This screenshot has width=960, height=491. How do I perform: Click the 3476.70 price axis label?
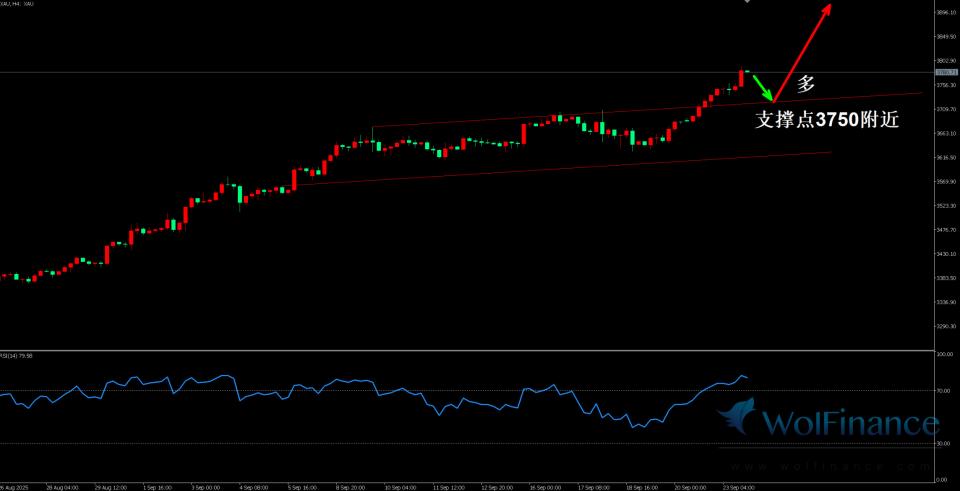coord(947,230)
